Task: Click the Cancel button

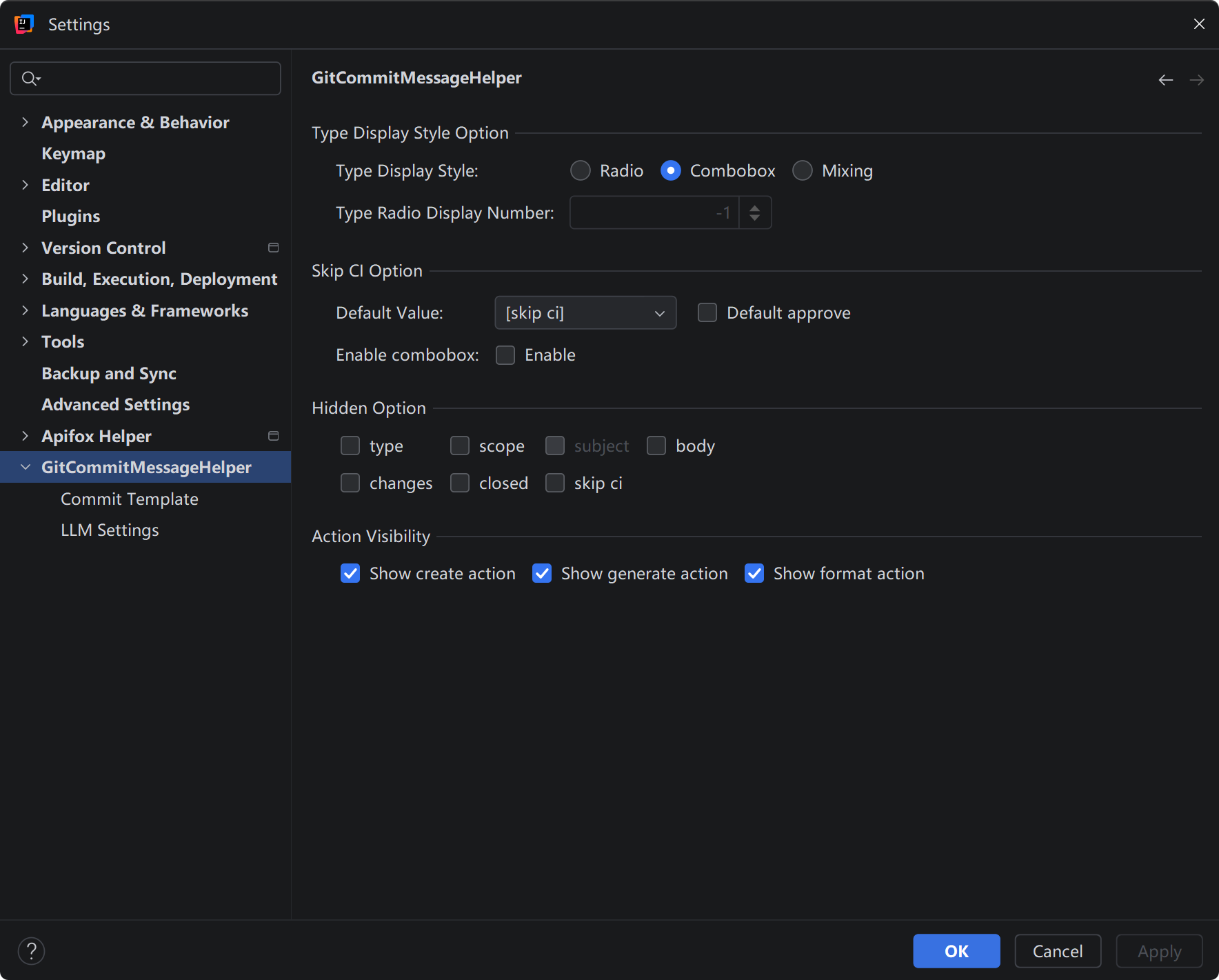Action: coord(1058,951)
